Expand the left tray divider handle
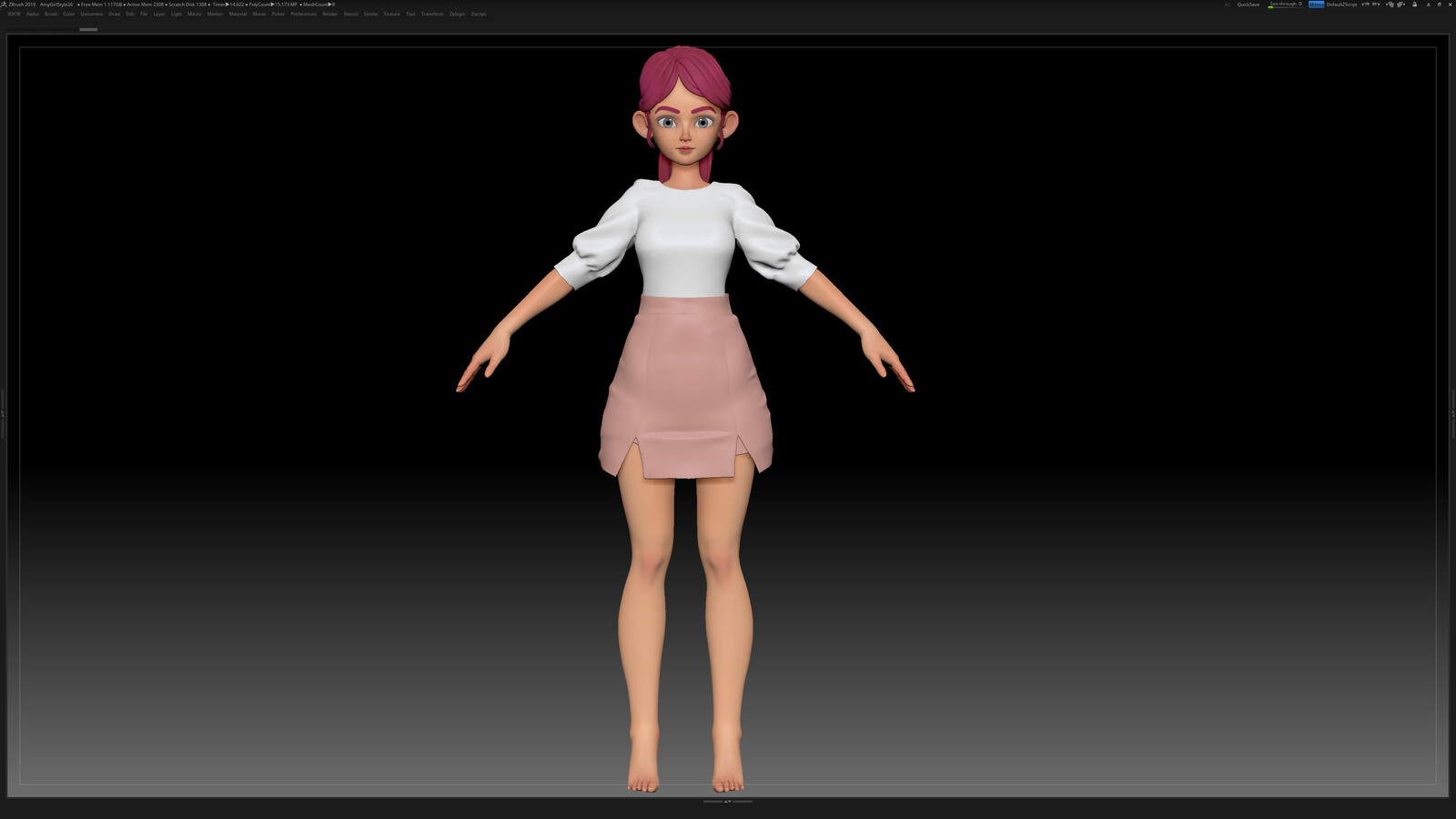The width and height of the screenshot is (1456, 819). [3, 413]
